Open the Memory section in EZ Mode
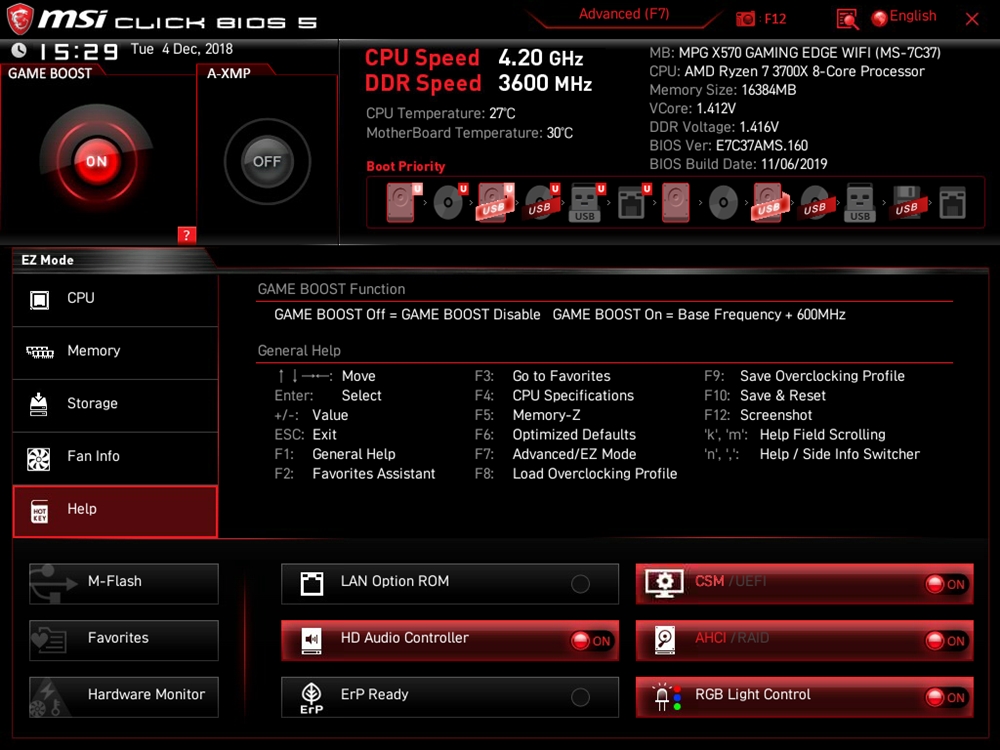Viewport: 1000px width, 750px height. (115, 352)
